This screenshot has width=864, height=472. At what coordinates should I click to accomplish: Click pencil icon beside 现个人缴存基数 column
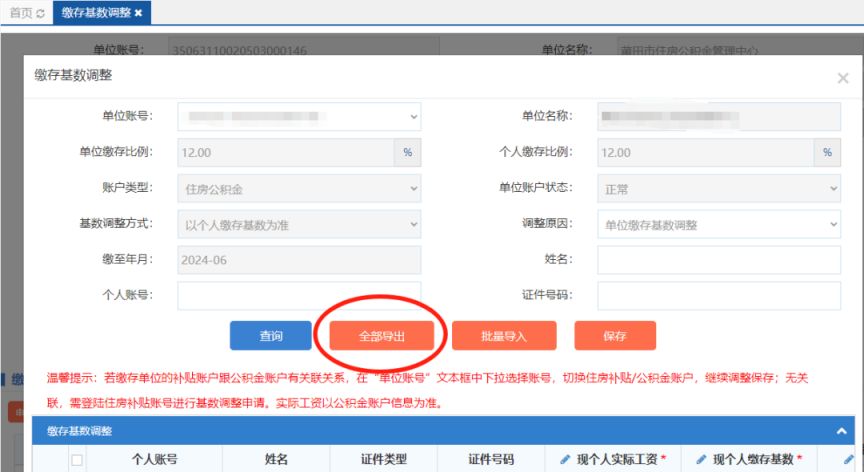[x=702, y=459]
